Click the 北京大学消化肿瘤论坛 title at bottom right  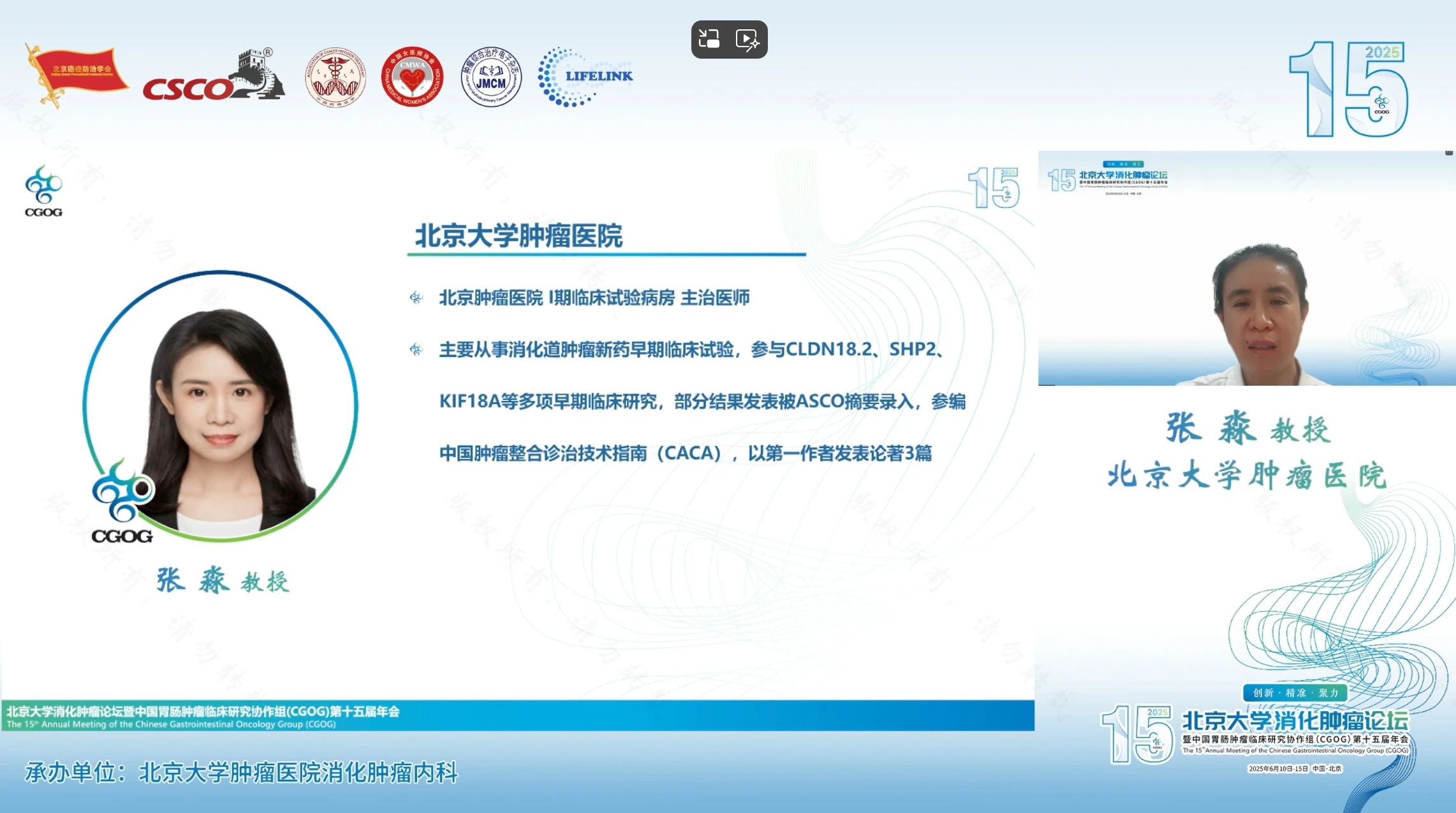click(x=1295, y=721)
